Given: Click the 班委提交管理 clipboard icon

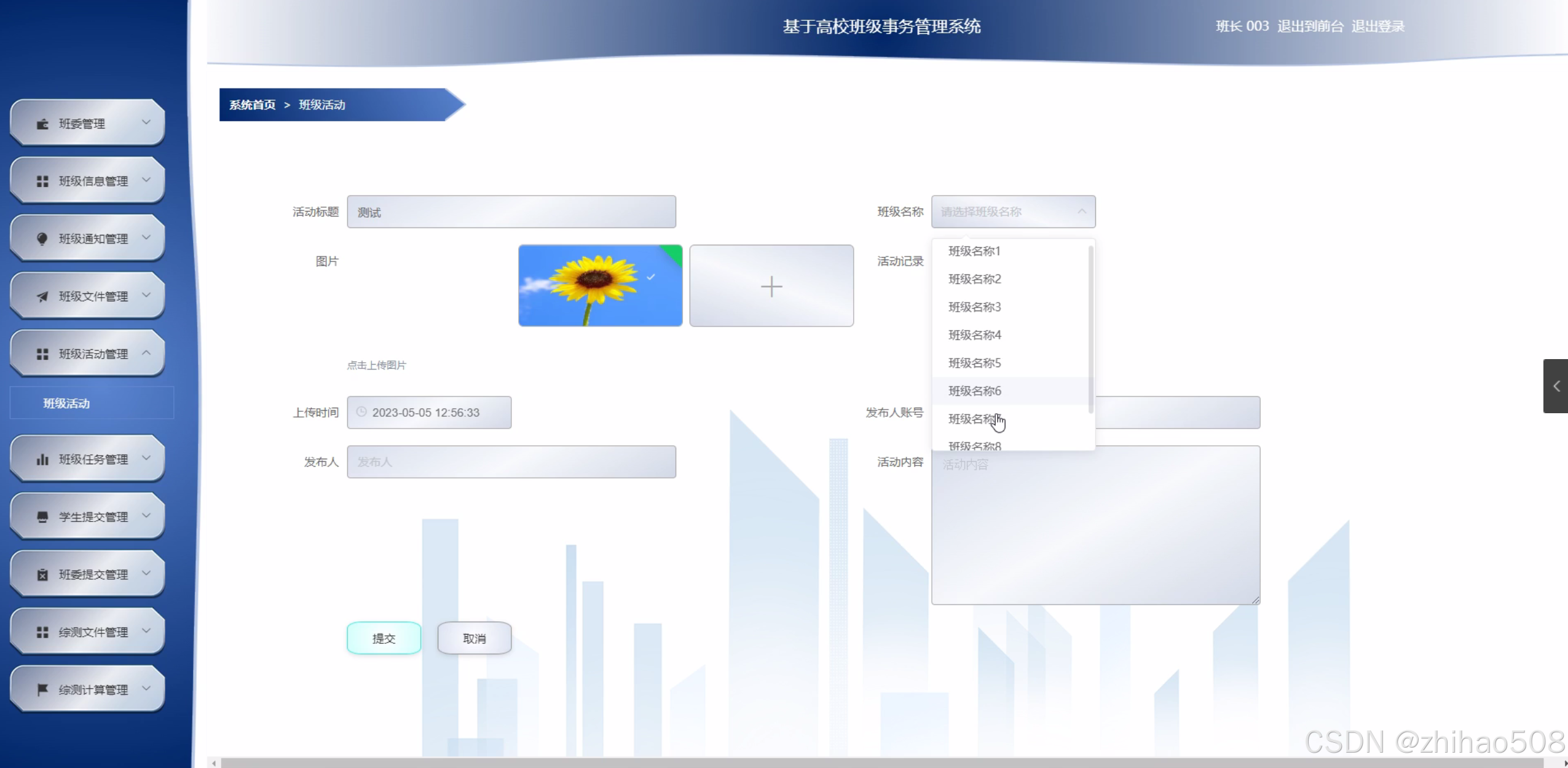Looking at the screenshot, I should (42, 575).
